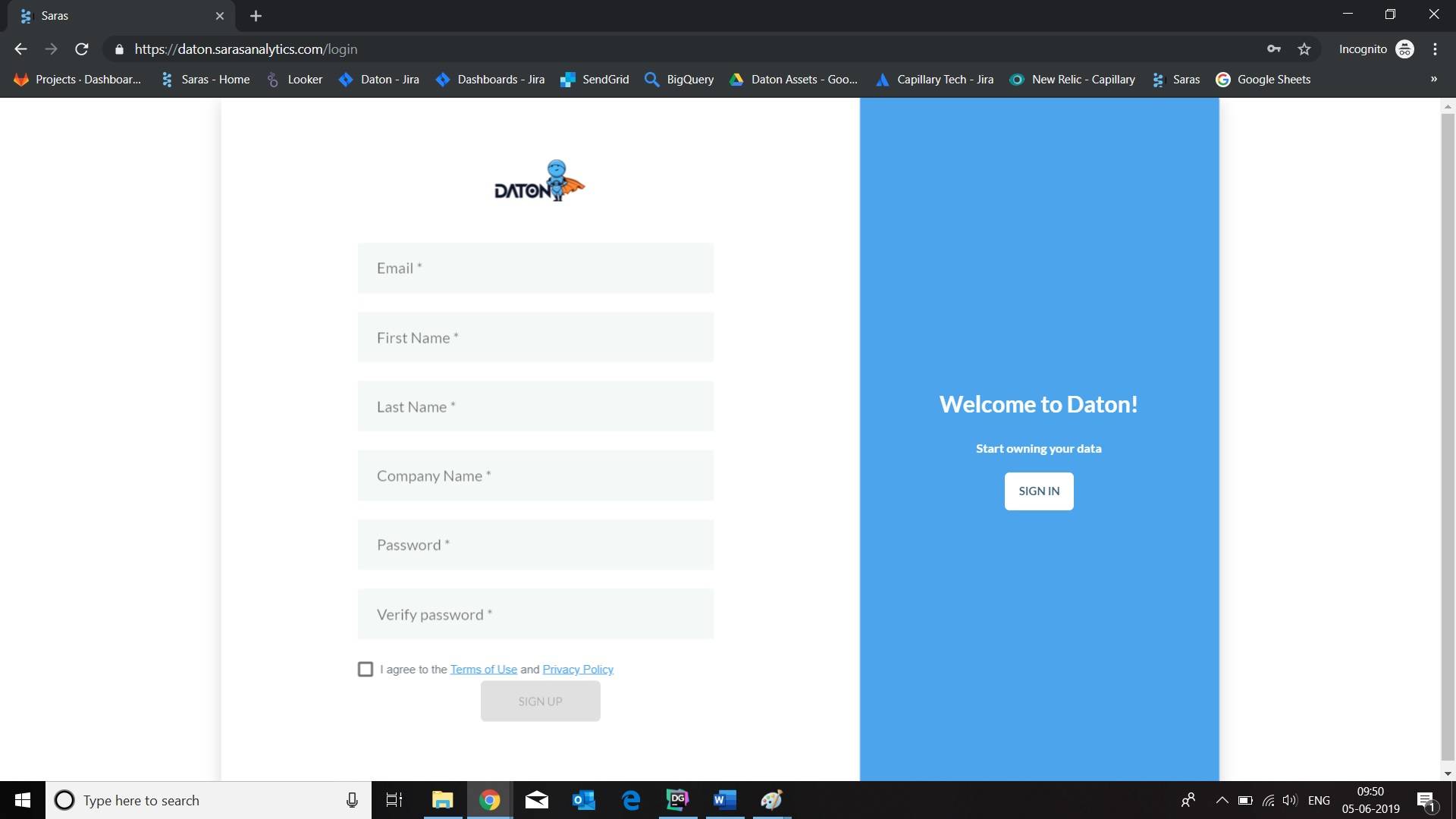Open the SendGrid bookmark
This screenshot has width=1456, height=819.
pyautogui.click(x=604, y=79)
